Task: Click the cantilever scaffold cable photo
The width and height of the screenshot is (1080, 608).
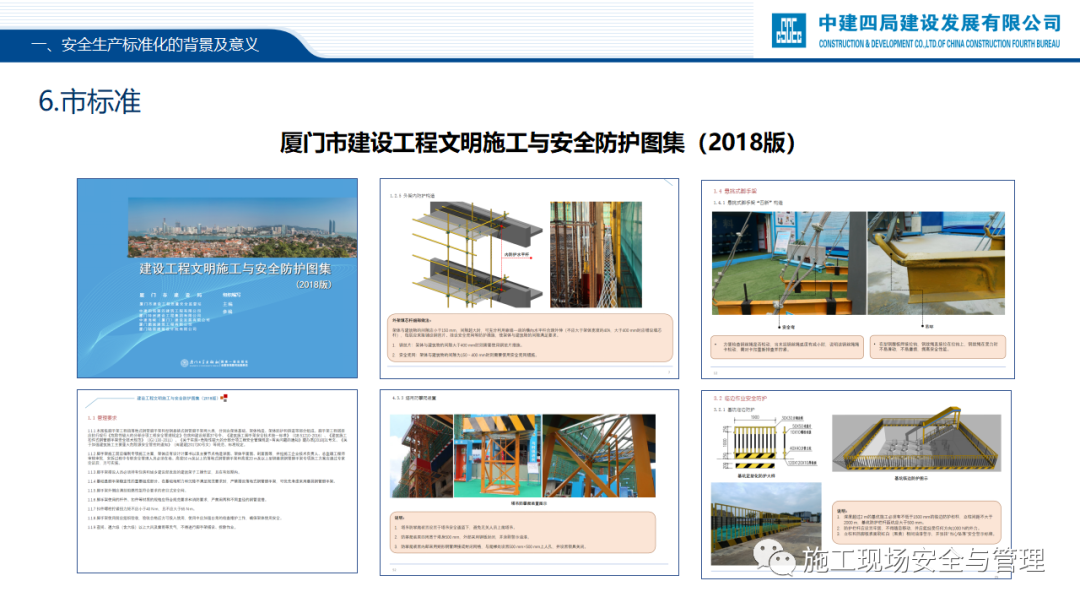Action: (789, 263)
